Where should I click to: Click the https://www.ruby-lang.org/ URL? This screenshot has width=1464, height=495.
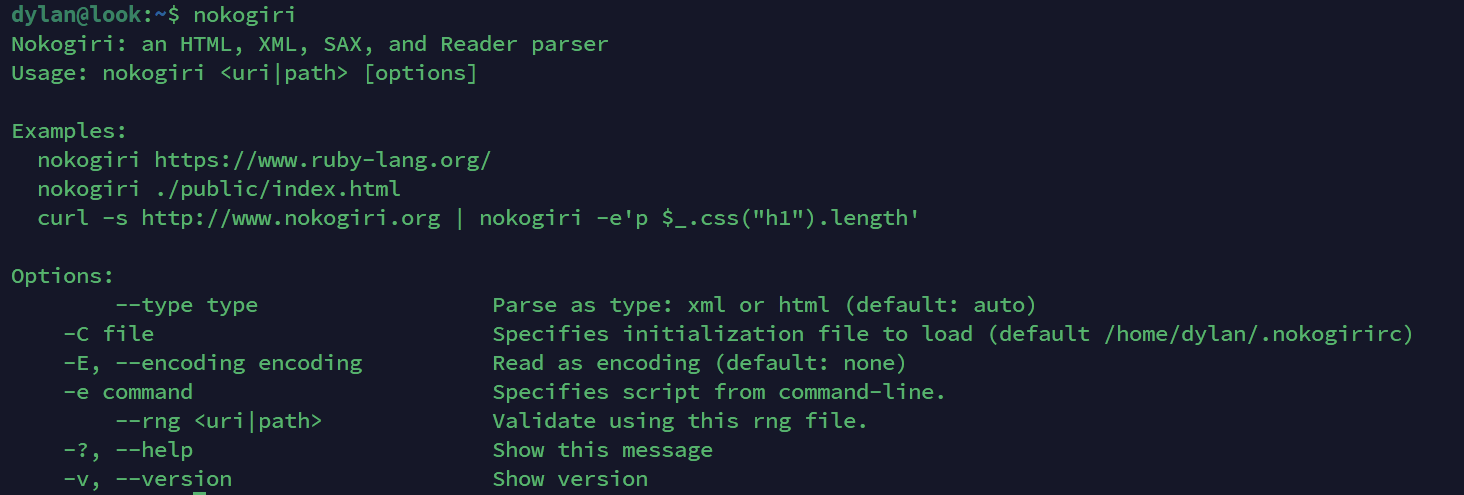pyautogui.click(x=322, y=160)
